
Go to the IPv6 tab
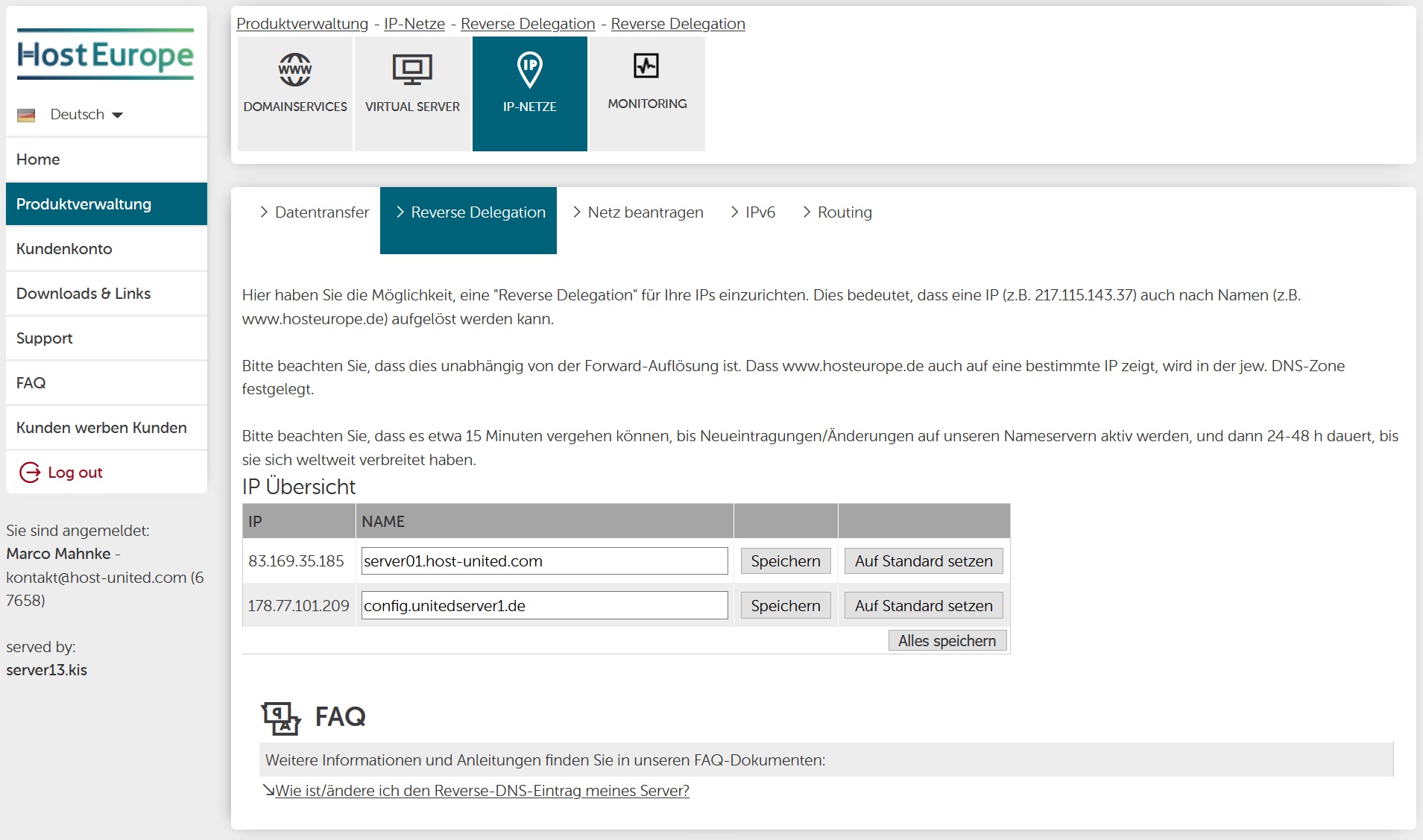coord(753,213)
